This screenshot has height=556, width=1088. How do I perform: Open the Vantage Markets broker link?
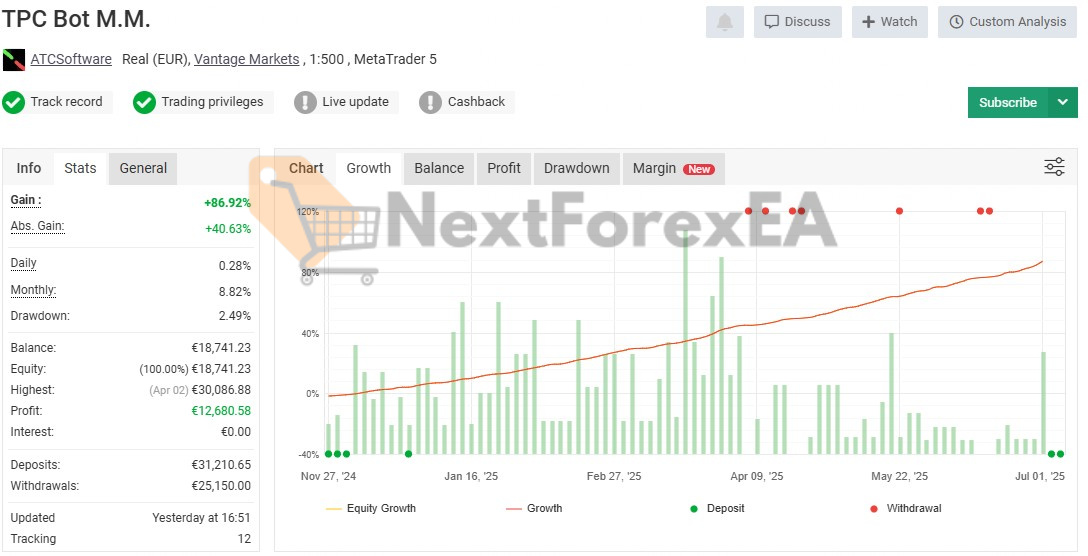pyautogui.click(x=246, y=59)
